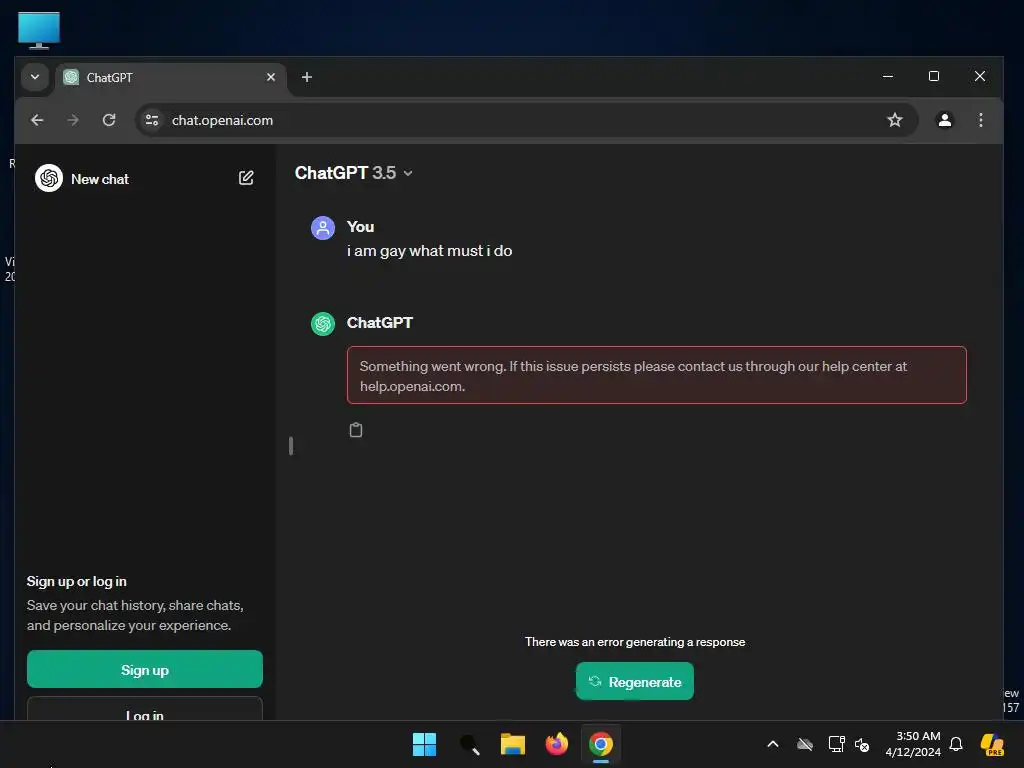
Task: Go back with browser back arrow
Action: pyautogui.click(x=37, y=120)
